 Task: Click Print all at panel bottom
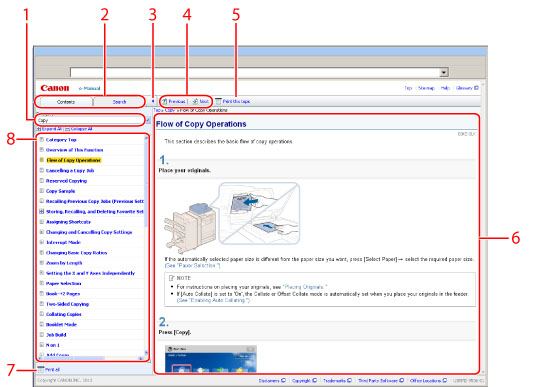tap(53, 369)
